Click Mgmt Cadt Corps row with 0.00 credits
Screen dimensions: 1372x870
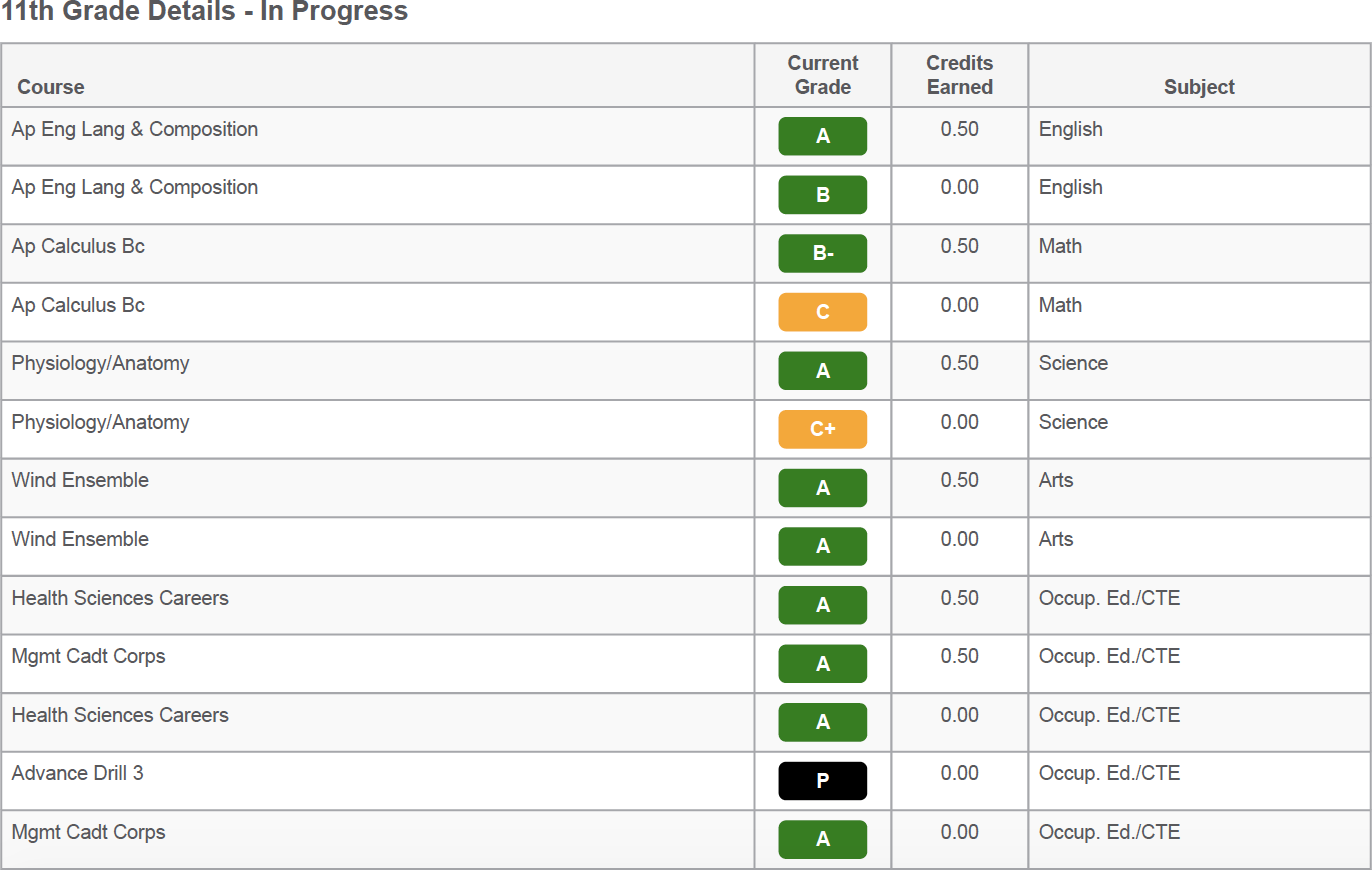(686, 839)
